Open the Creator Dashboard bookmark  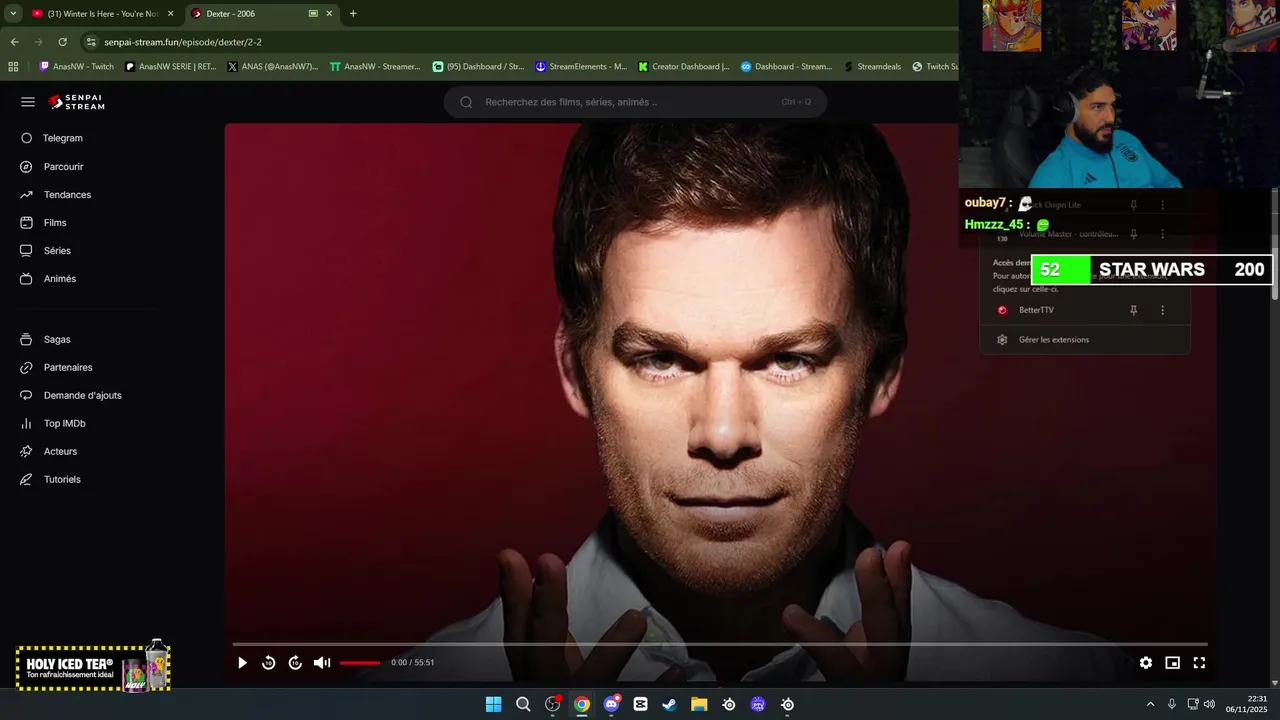point(684,67)
